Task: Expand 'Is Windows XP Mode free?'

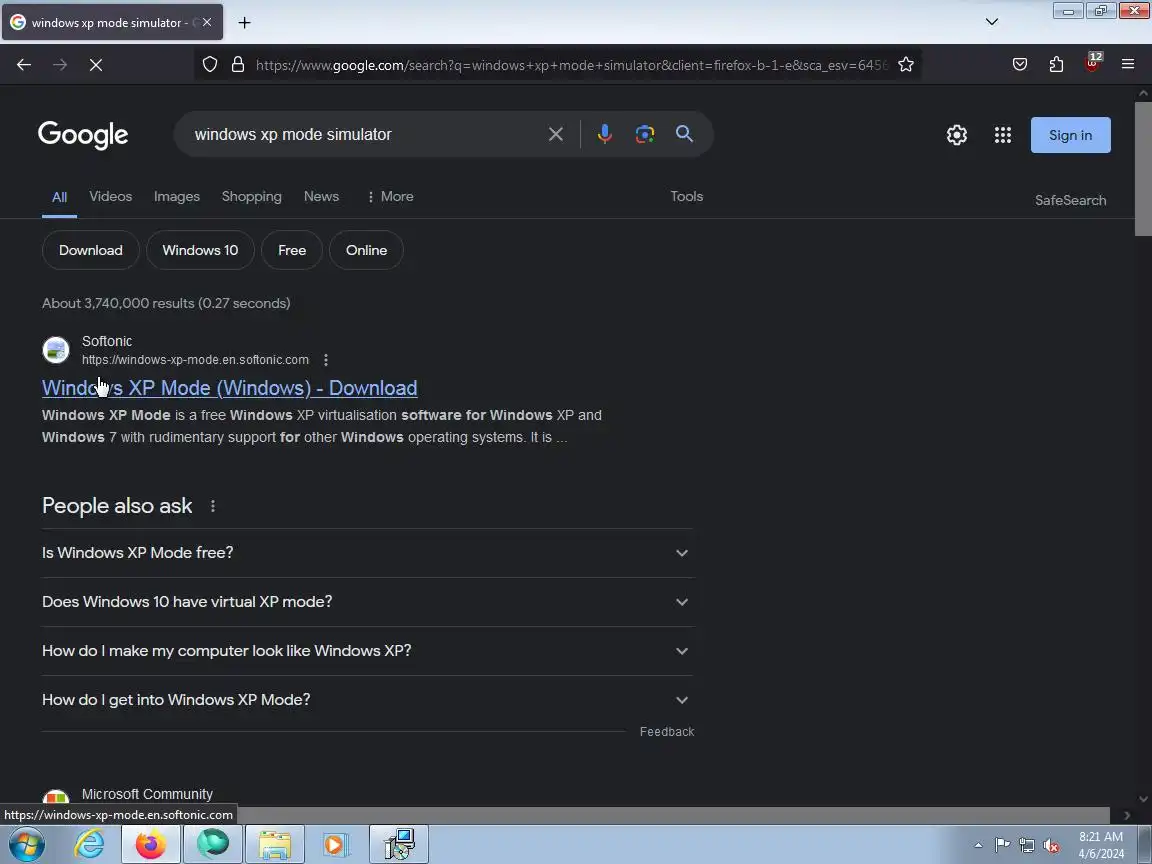Action: [x=367, y=552]
